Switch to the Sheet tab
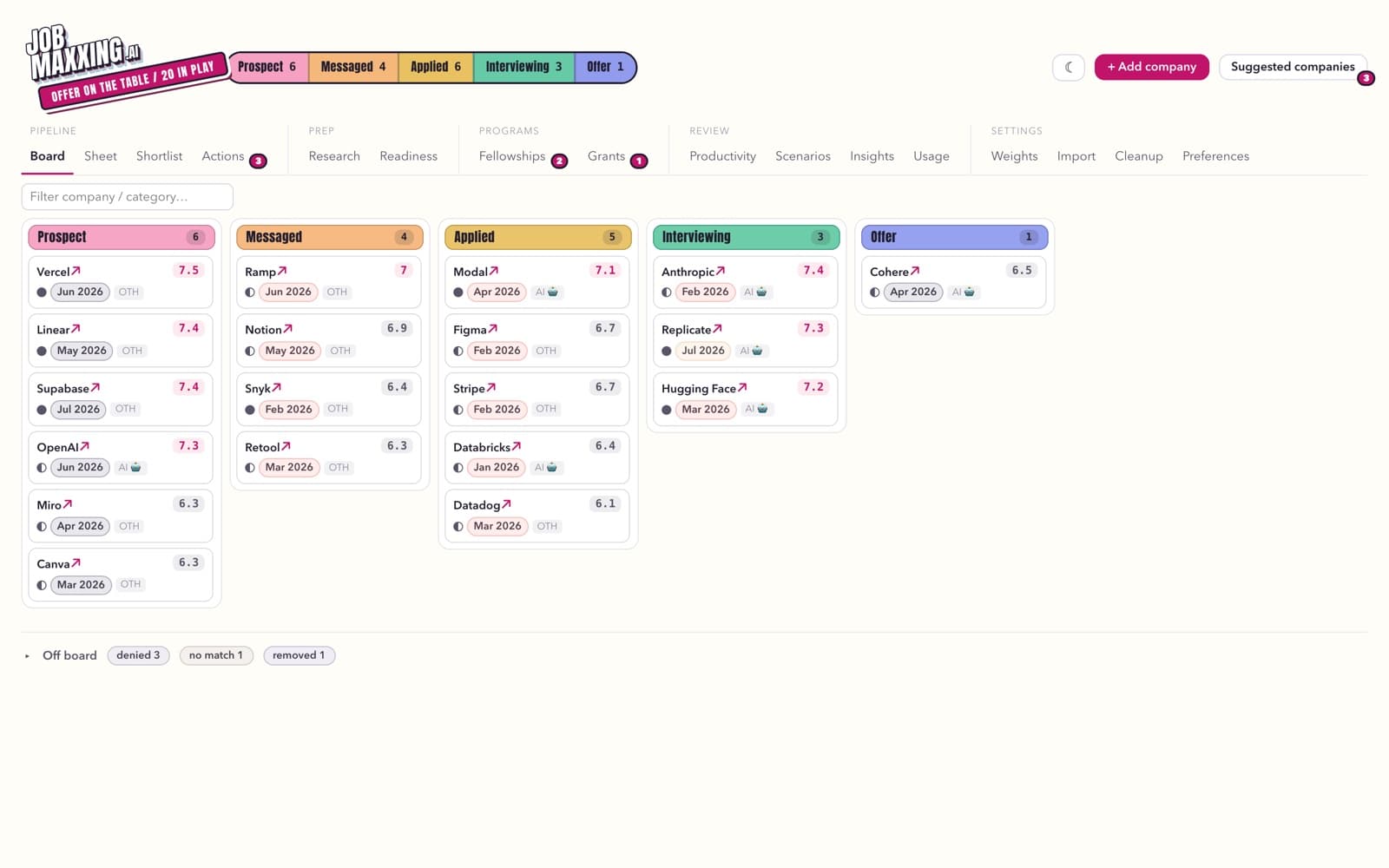Image resolution: width=1389 pixels, height=868 pixels. pyautogui.click(x=101, y=156)
